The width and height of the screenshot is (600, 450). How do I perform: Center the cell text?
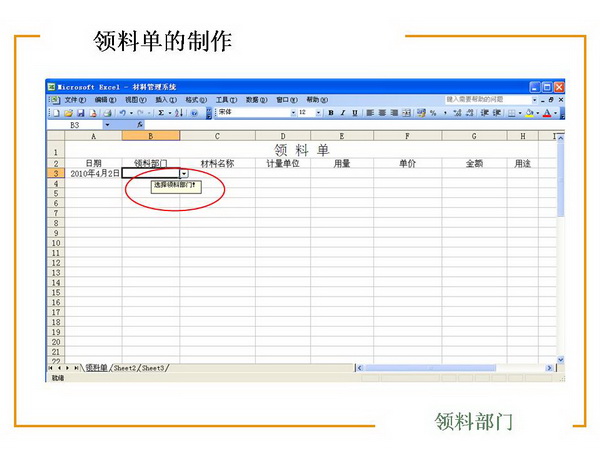(x=382, y=113)
